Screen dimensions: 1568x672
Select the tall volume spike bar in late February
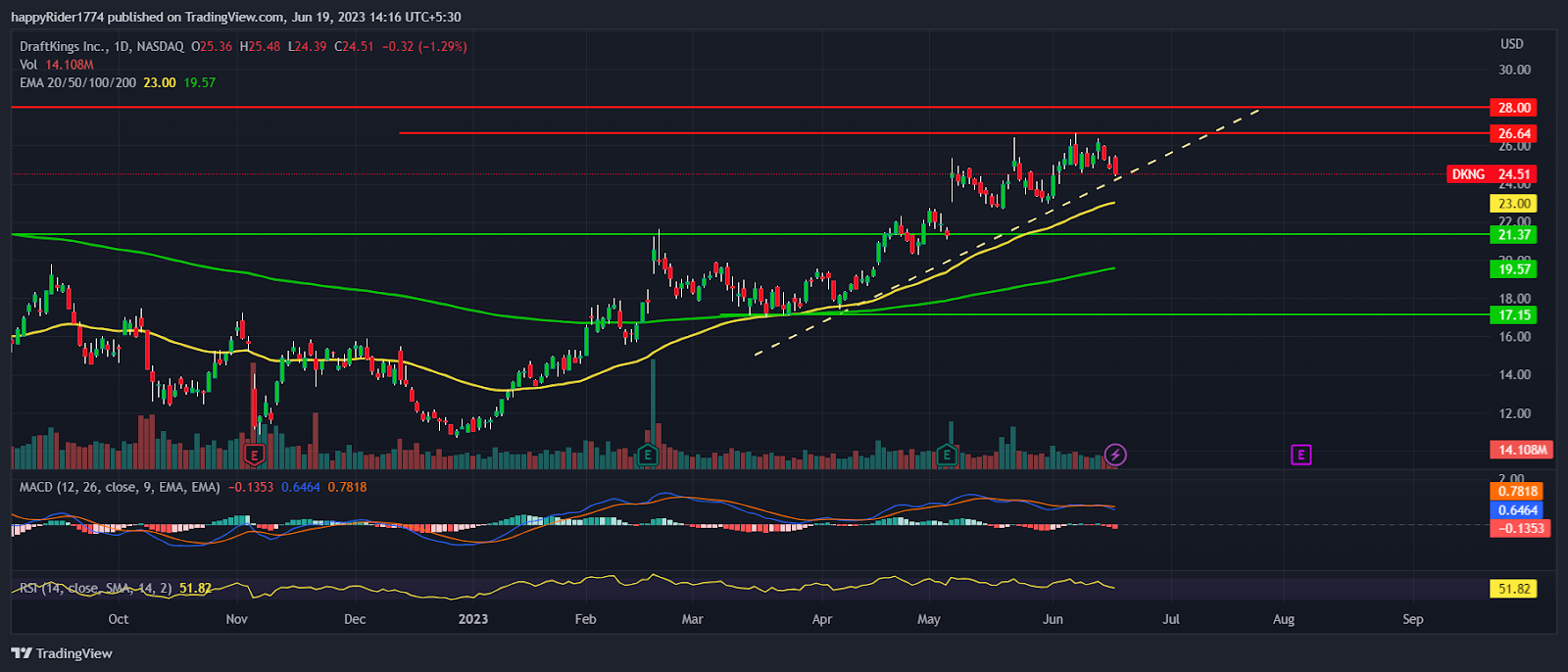point(653,411)
